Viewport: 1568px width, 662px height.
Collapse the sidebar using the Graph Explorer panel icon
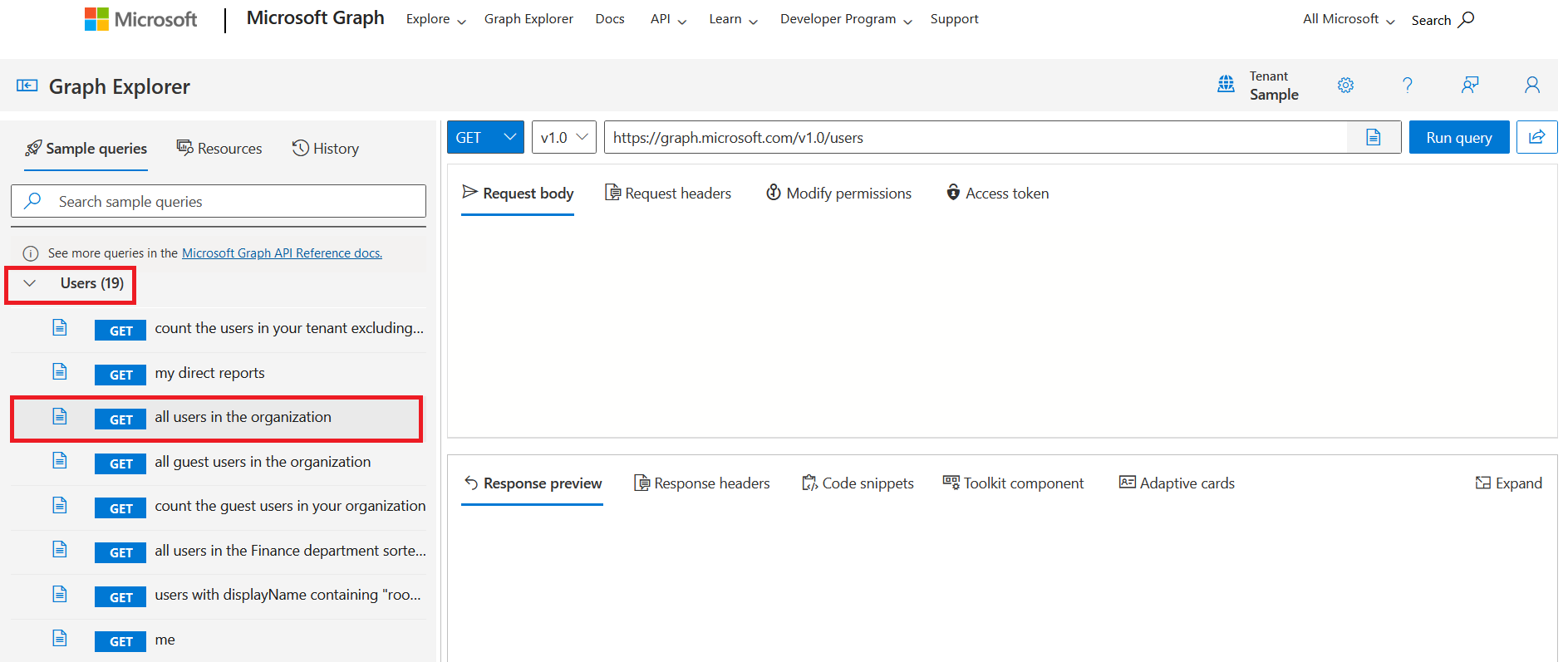[x=27, y=86]
